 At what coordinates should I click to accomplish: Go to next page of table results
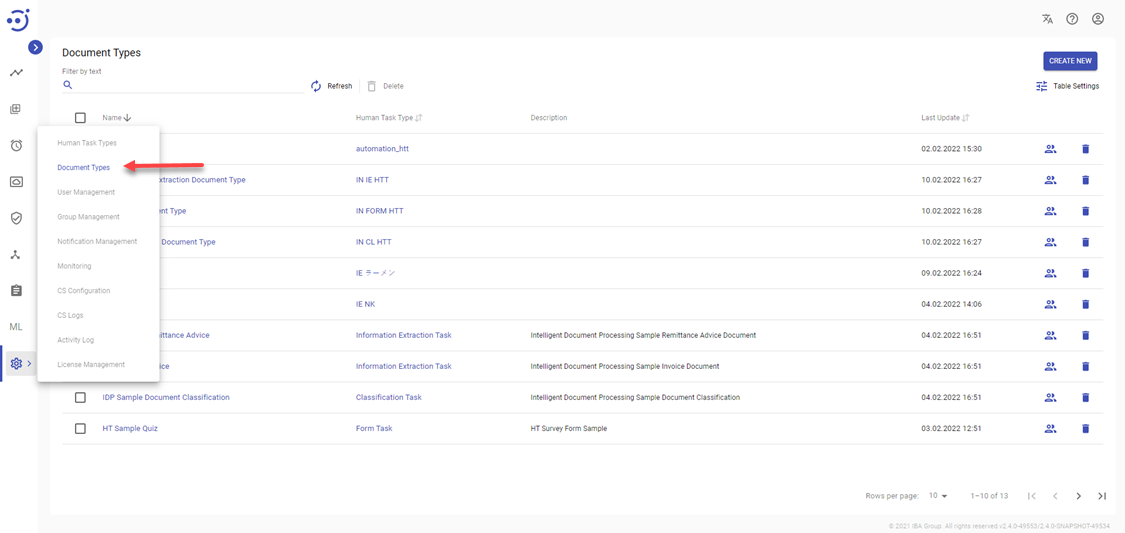click(1078, 496)
